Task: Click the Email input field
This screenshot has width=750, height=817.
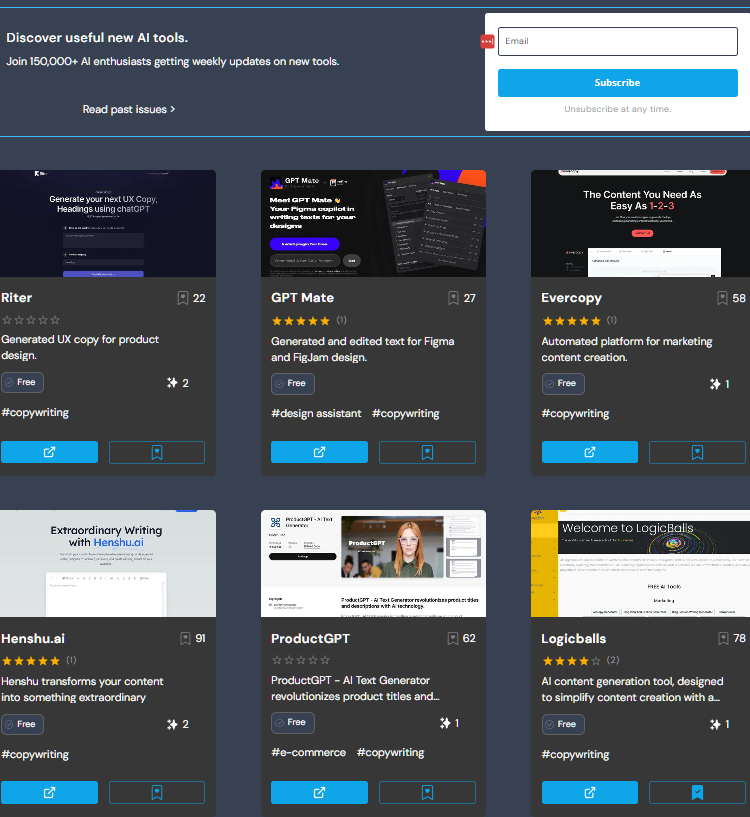Action: [x=618, y=41]
